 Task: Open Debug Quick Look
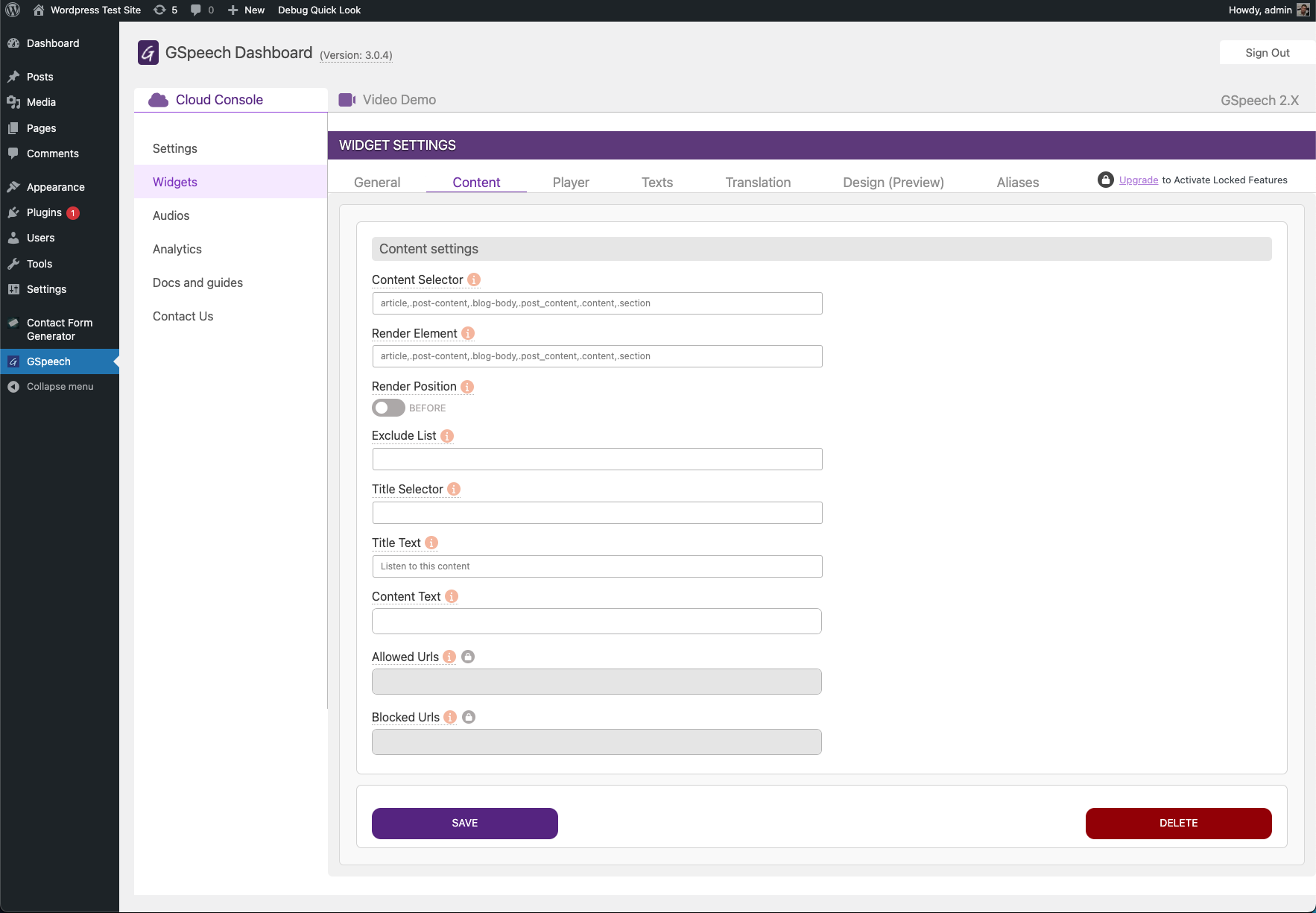[x=319, y=10]
